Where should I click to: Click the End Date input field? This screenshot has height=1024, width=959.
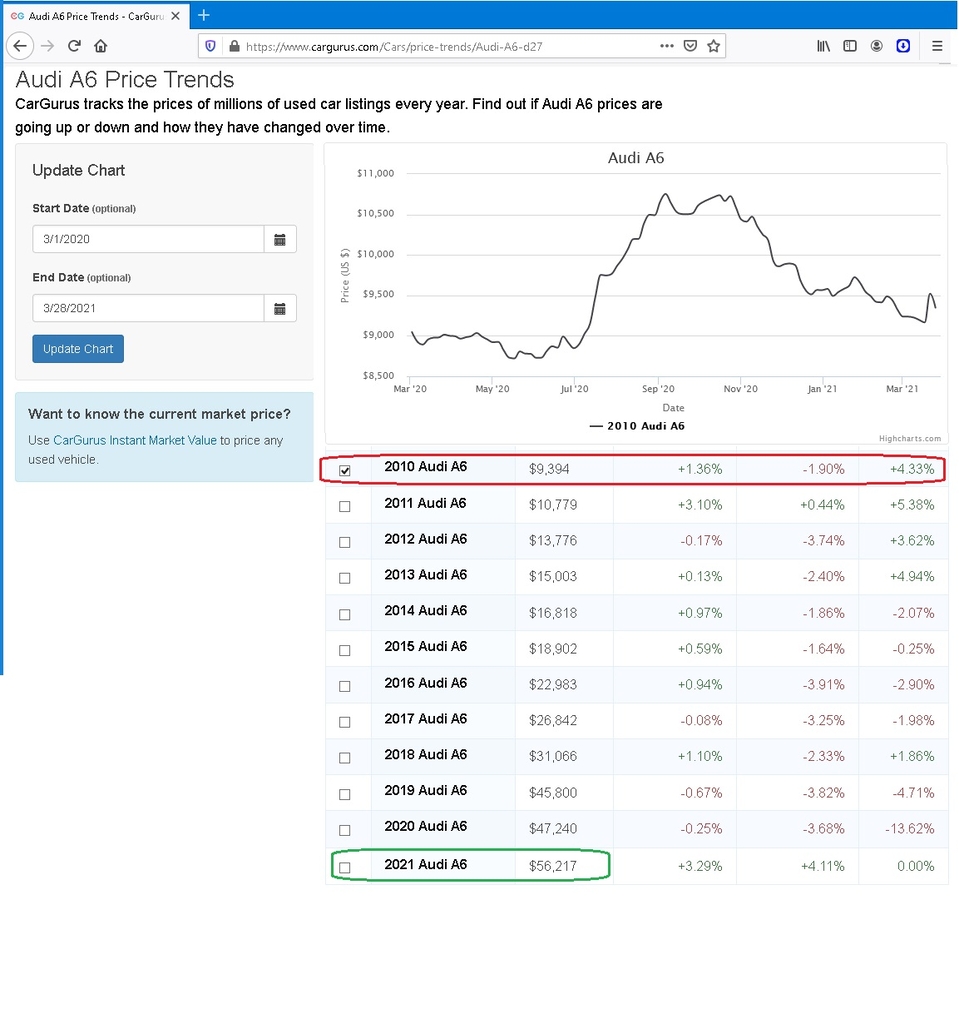pos(148,308)
